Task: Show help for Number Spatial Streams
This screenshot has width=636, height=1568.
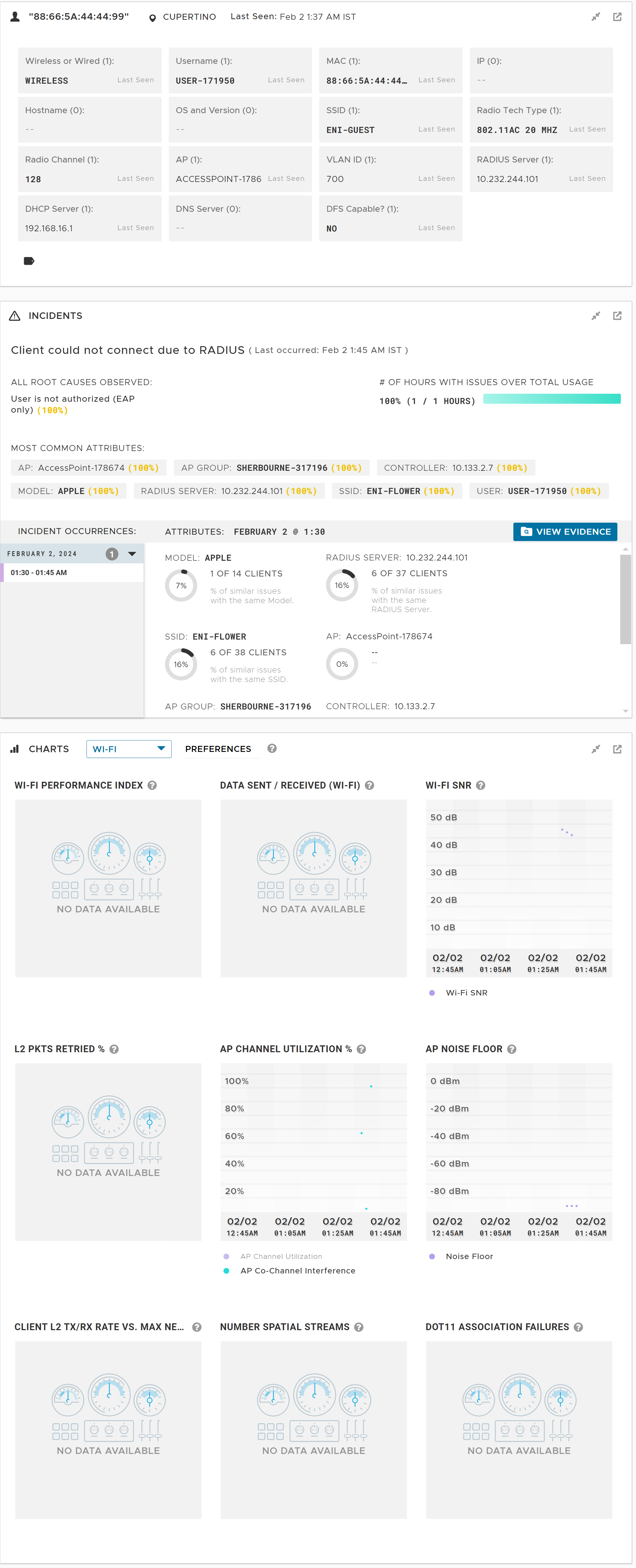Action: pos(359,1327)
